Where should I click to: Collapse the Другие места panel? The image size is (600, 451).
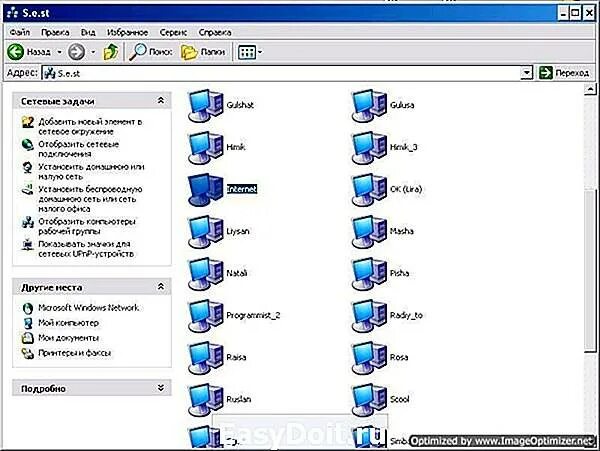coord(161,287)
